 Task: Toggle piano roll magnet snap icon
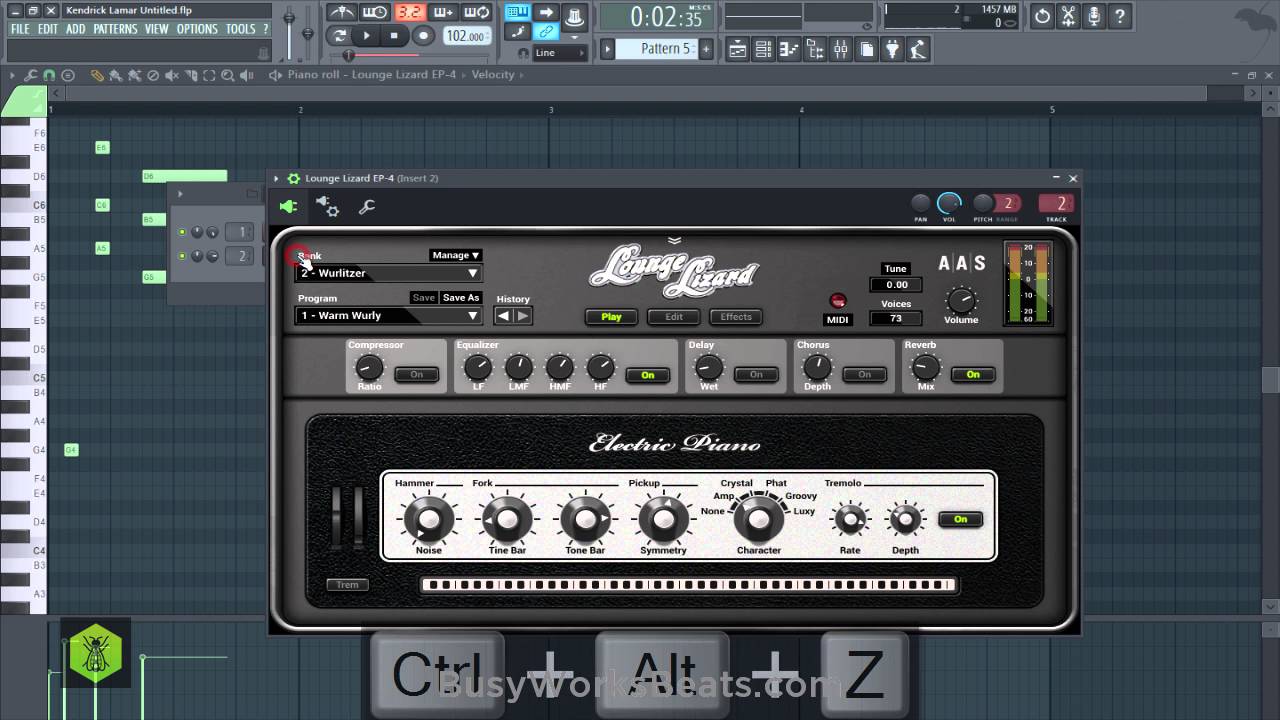(49, 75)
